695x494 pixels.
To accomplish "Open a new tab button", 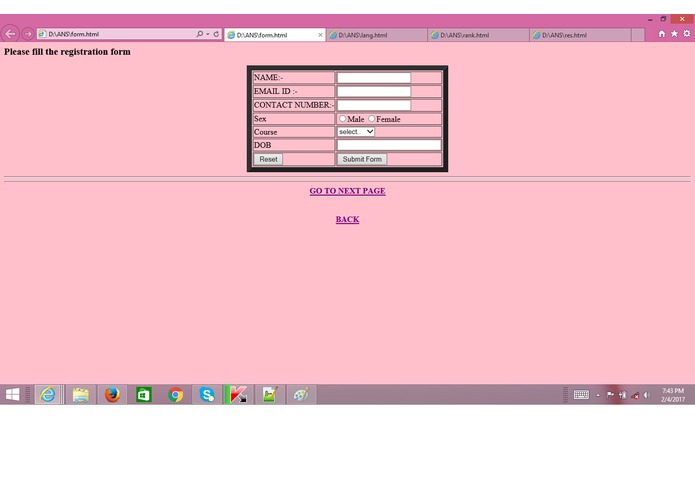I will pos(638,35).
